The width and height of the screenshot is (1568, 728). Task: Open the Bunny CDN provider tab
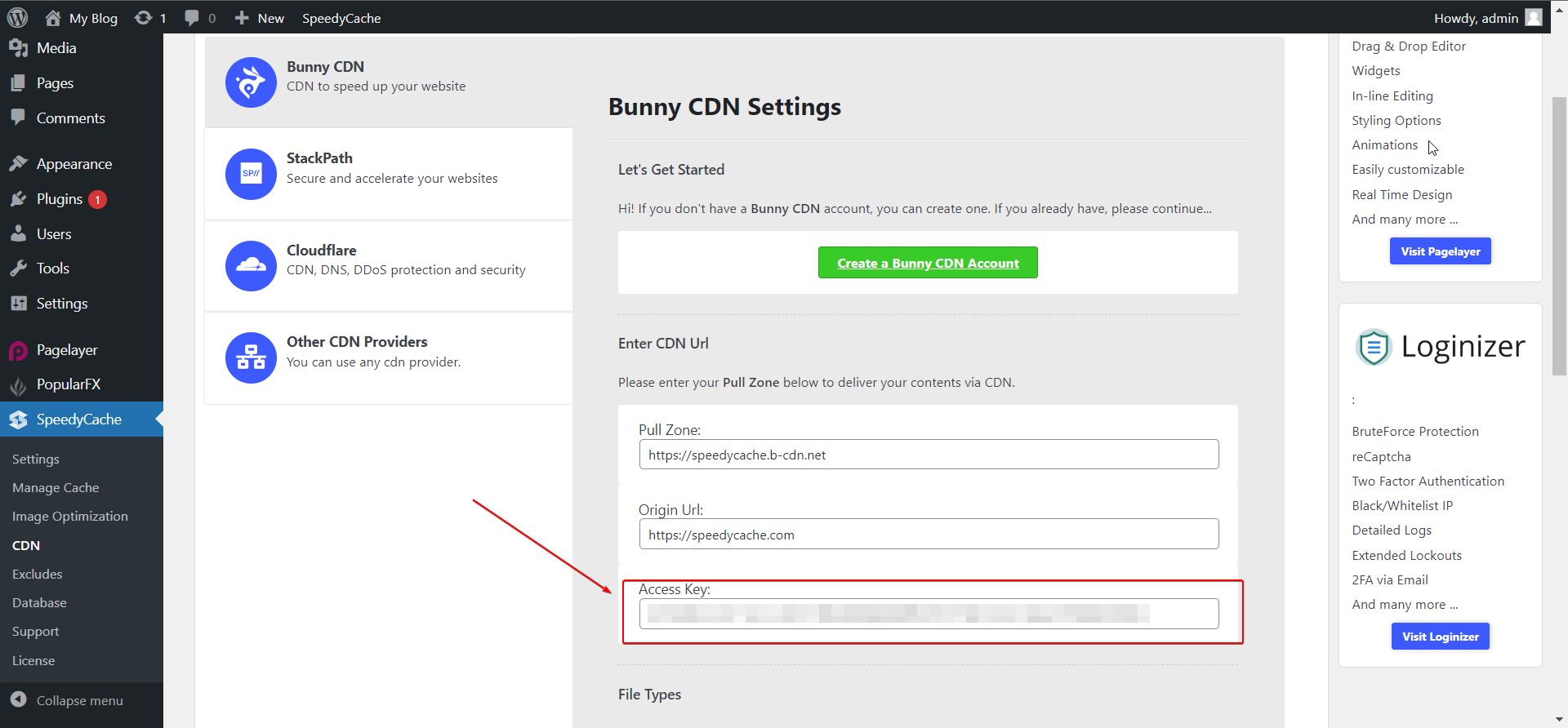click(x=389, y=82)
